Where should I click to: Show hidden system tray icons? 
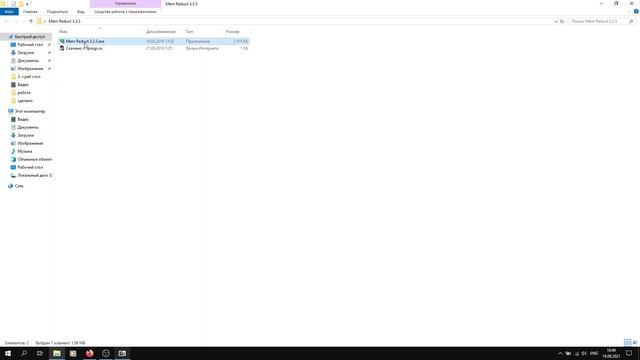pos(560,353)
